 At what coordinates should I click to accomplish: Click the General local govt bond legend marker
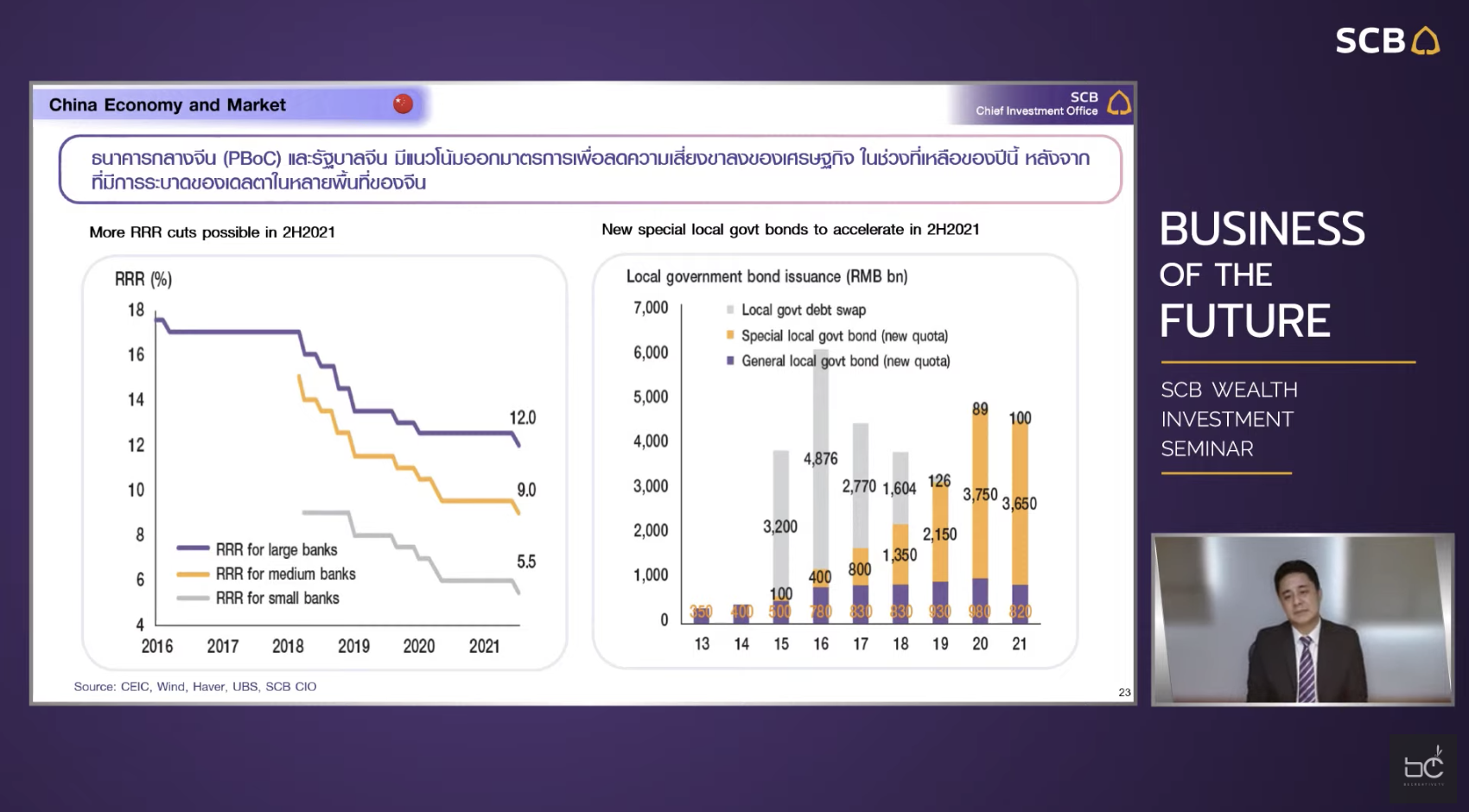pos(730,360)
